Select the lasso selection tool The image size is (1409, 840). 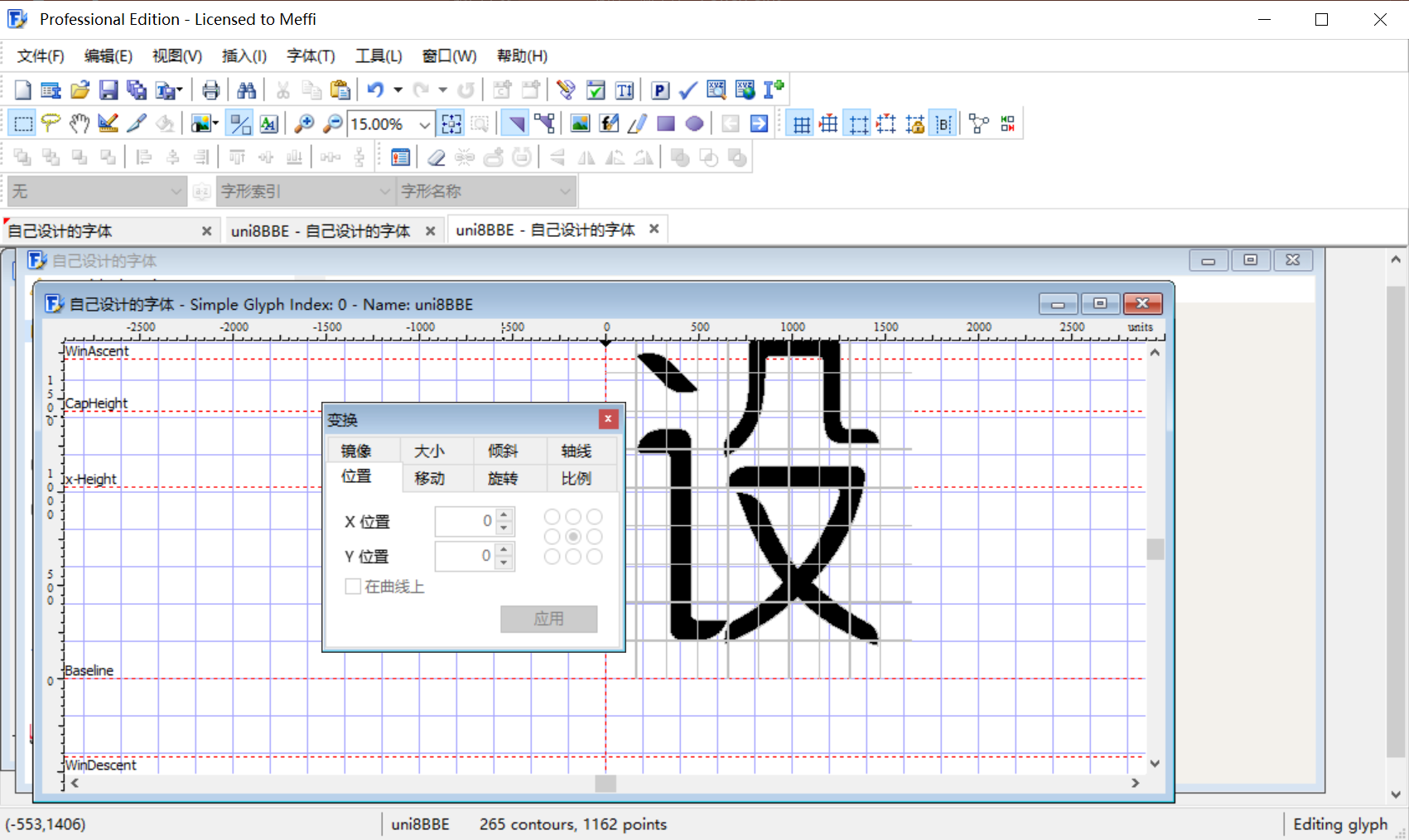point(51,124)
